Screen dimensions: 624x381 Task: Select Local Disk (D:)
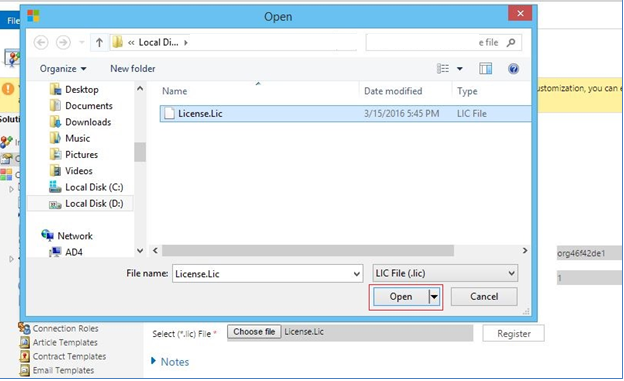coord(94,204)
